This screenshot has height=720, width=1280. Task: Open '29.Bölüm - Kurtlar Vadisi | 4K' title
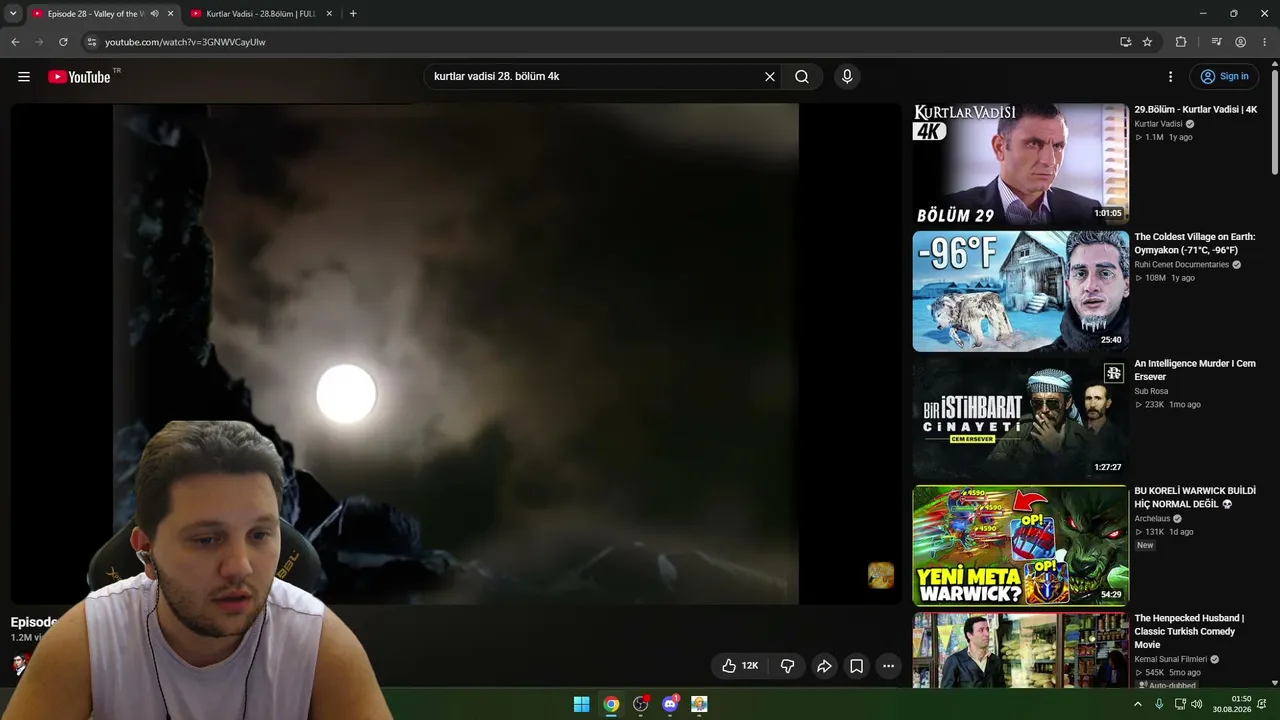[x=1196, y=110]
